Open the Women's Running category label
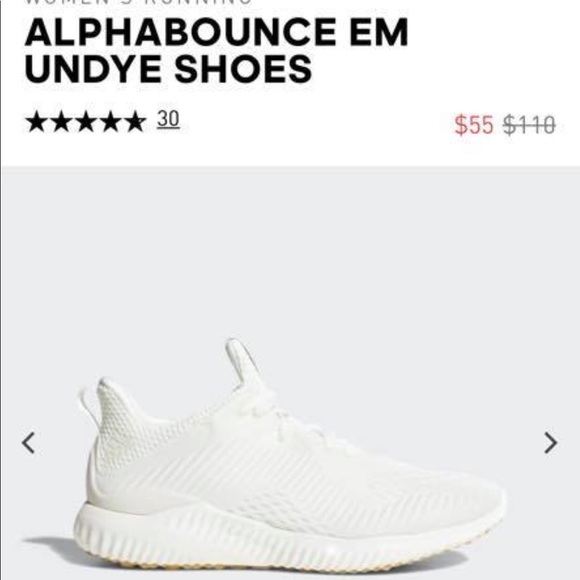The image size is (580, 580). coord(138,2)
